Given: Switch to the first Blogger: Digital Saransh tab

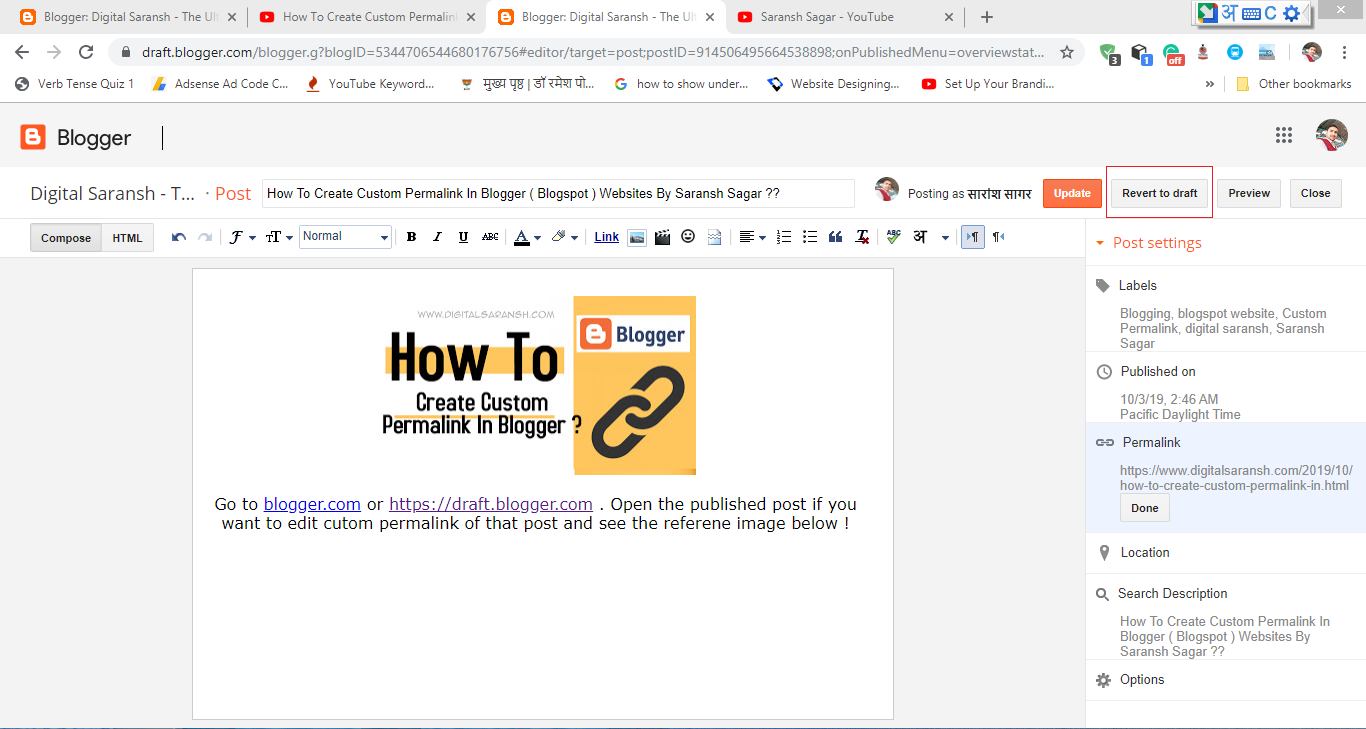Looking at the screenshot, I should (127, 17).
